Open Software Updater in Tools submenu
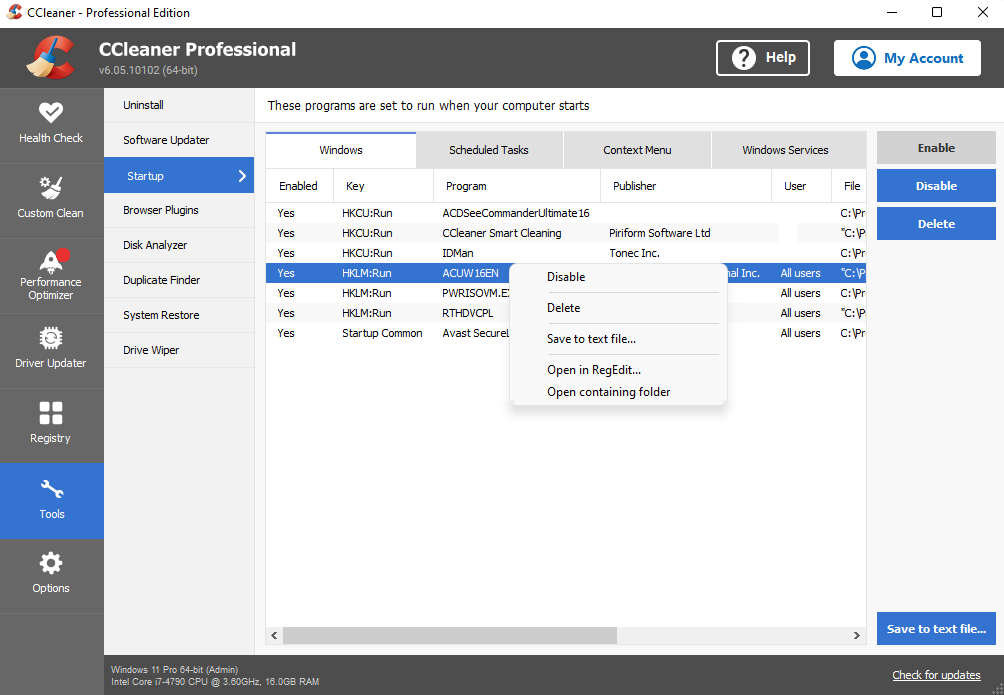Image resolution: width=1004 pixels, height=695 pixels. [x=179, y=140]
